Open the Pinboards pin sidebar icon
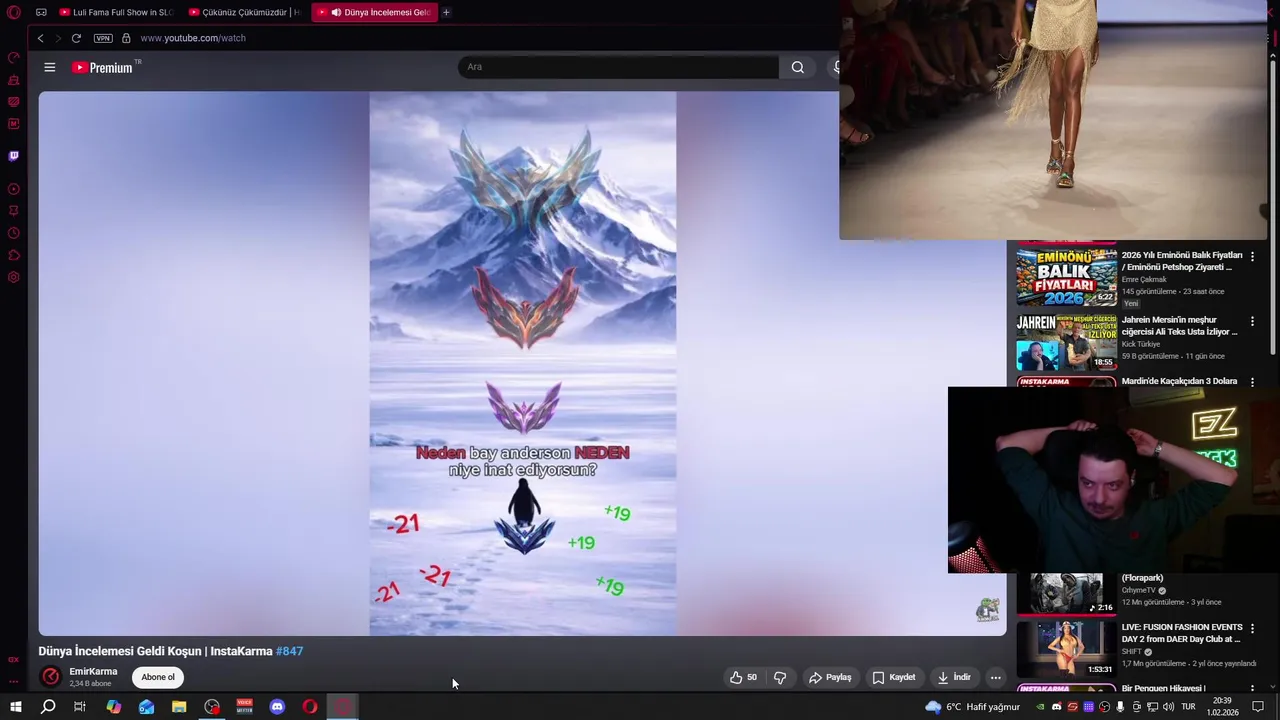Image resolution: width=1280 pixels, height=720 pixels. 14,211
